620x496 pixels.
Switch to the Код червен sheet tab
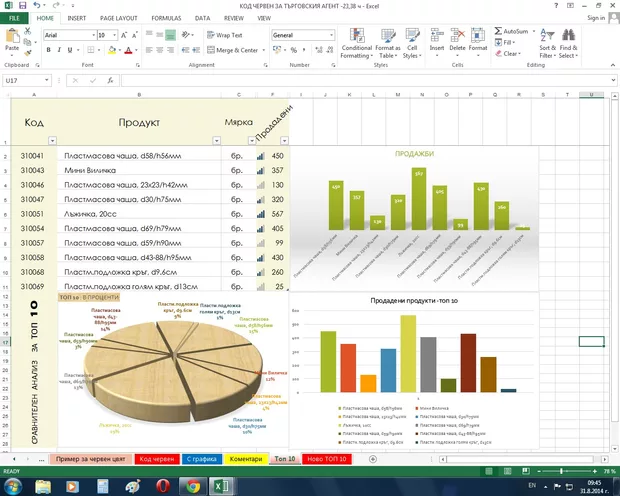158,459
